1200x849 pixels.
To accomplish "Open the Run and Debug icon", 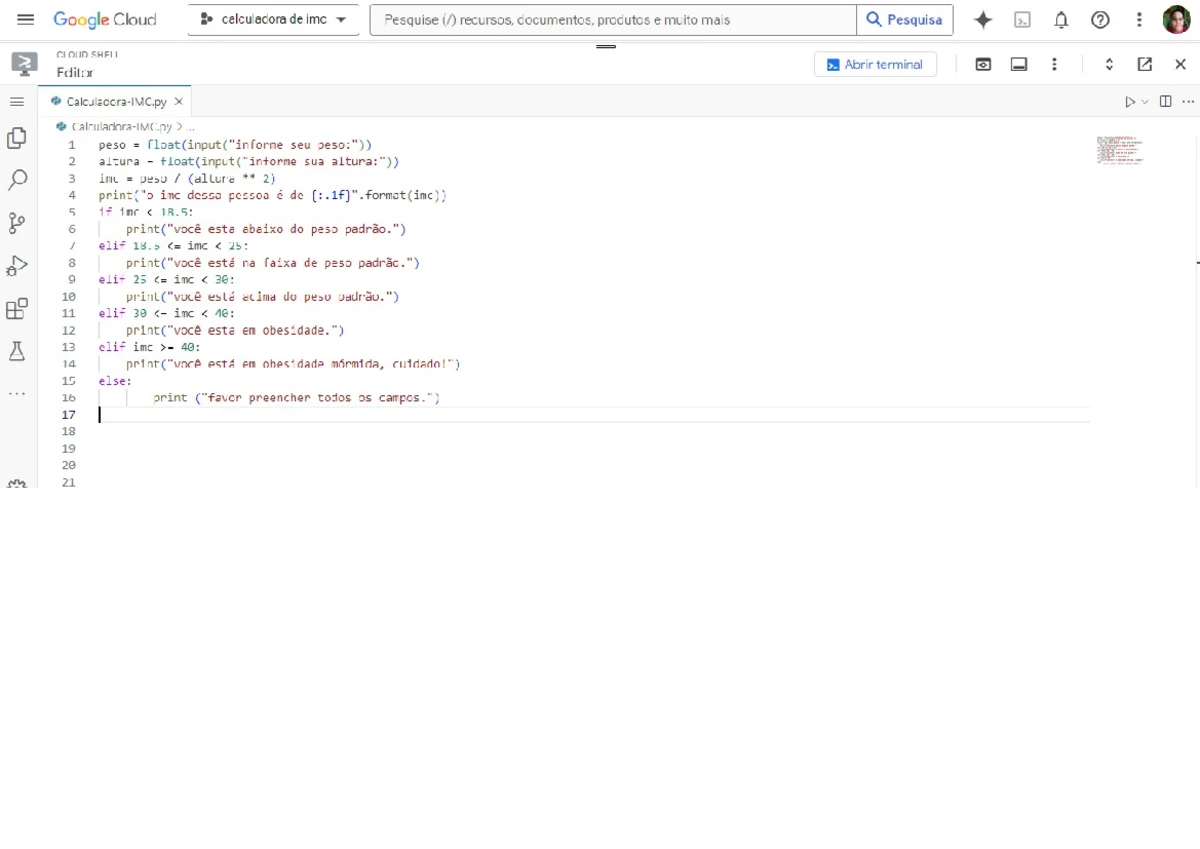I will 17,266.
